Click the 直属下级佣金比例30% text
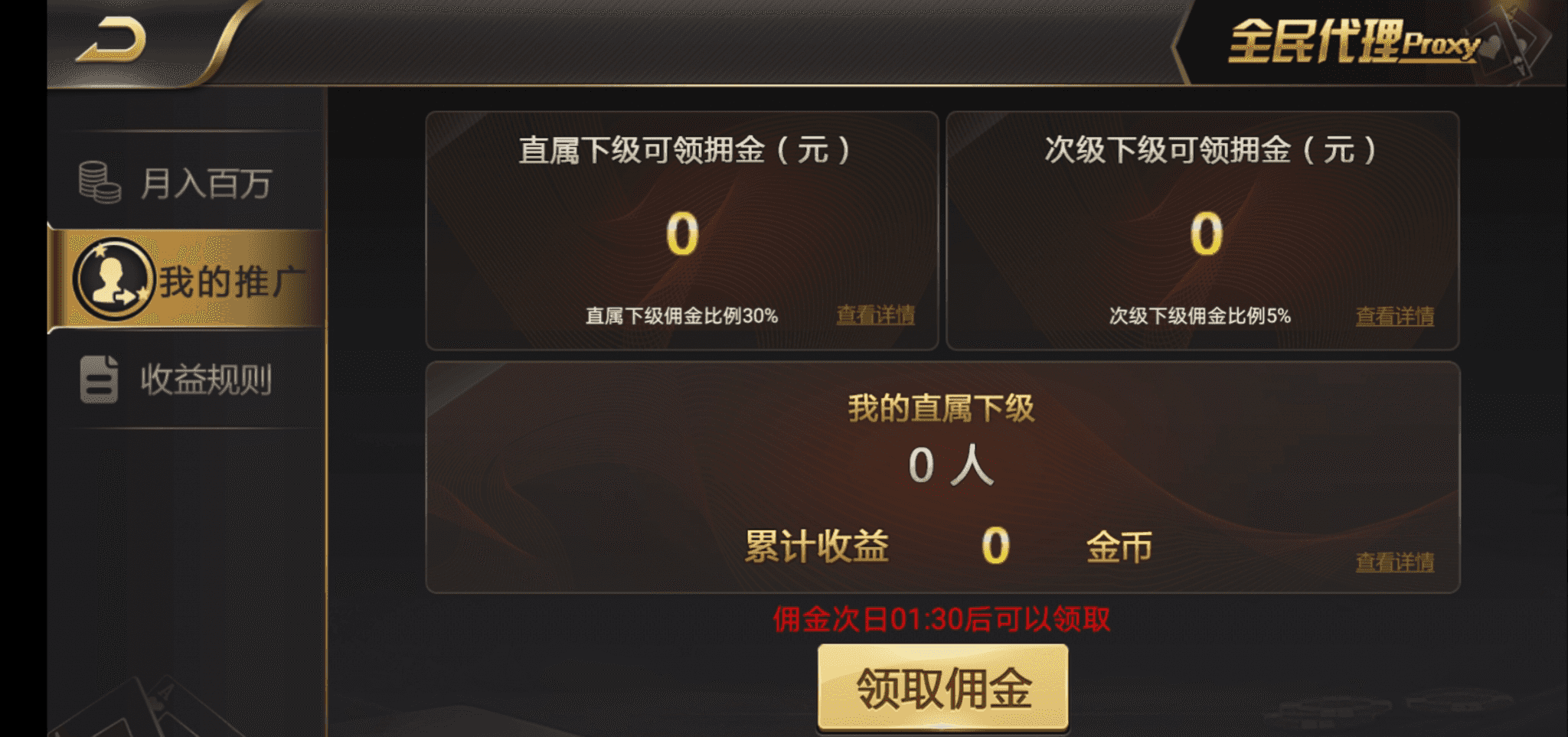Image resolution: width=1568 pixels, height=737 pixels. pyautogui.click(x=681, y=316)
